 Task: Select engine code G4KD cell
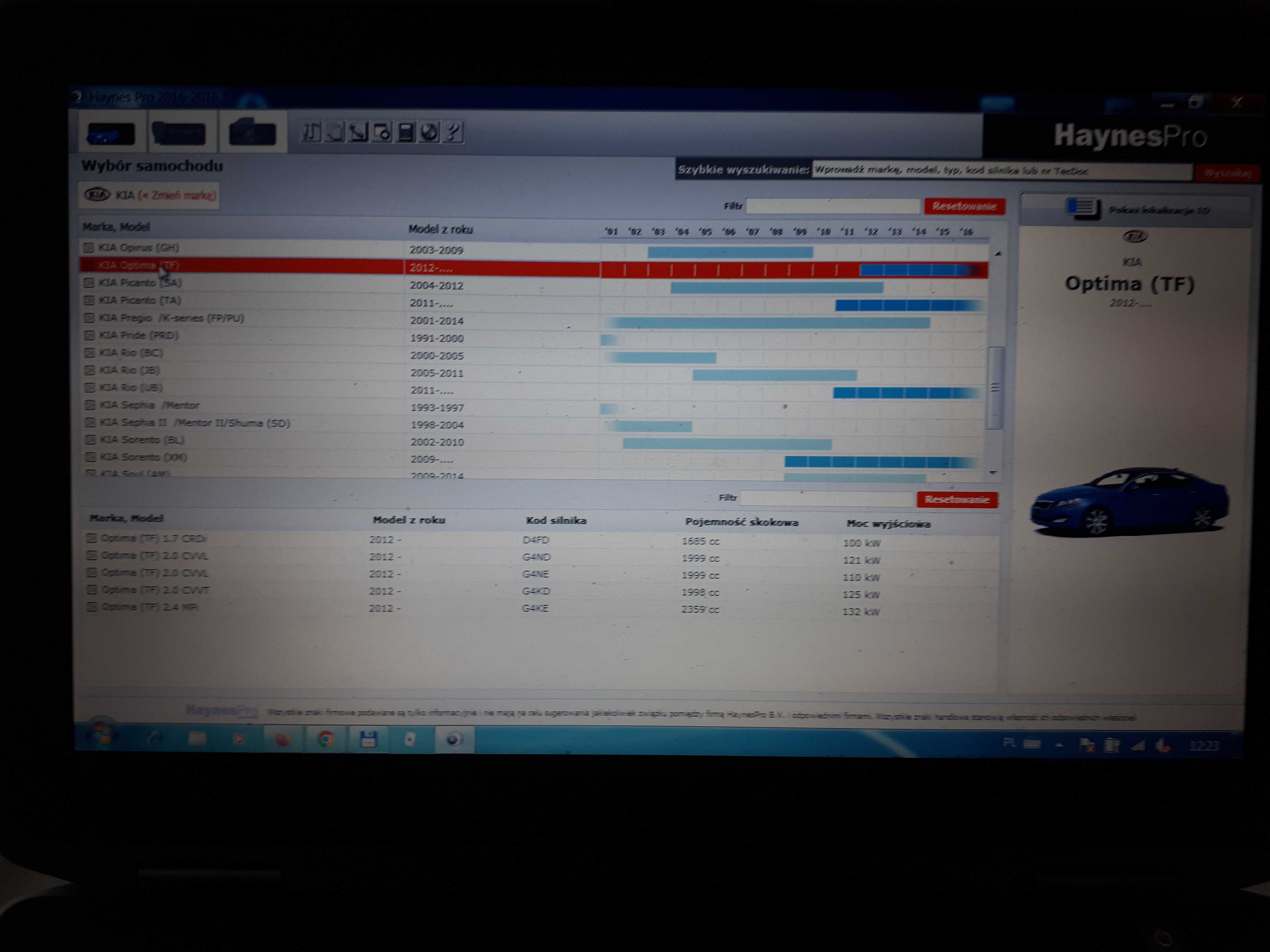point(536,591)
